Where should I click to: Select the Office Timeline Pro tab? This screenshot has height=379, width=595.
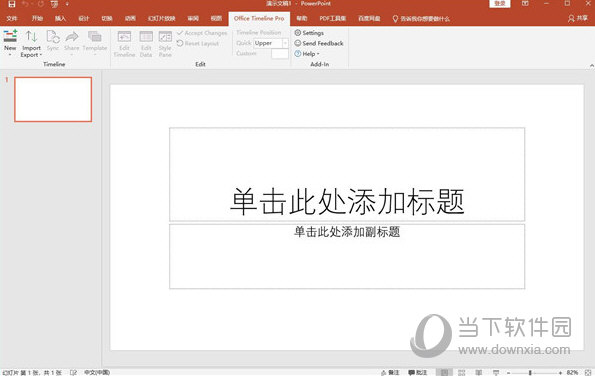(259, 18)
